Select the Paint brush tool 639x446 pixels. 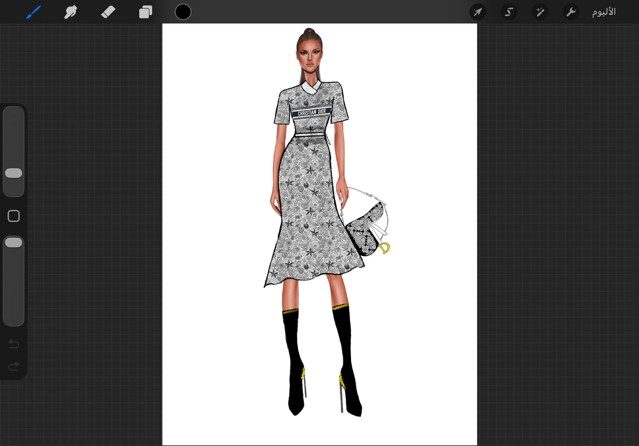pos(33,12)
